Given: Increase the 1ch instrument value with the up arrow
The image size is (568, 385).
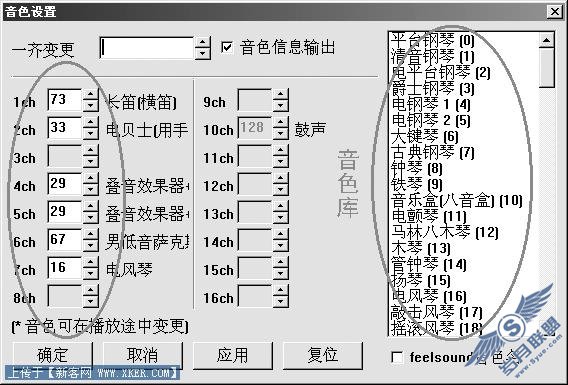Looking at the screenshot, I should click(x=91, y=94).
